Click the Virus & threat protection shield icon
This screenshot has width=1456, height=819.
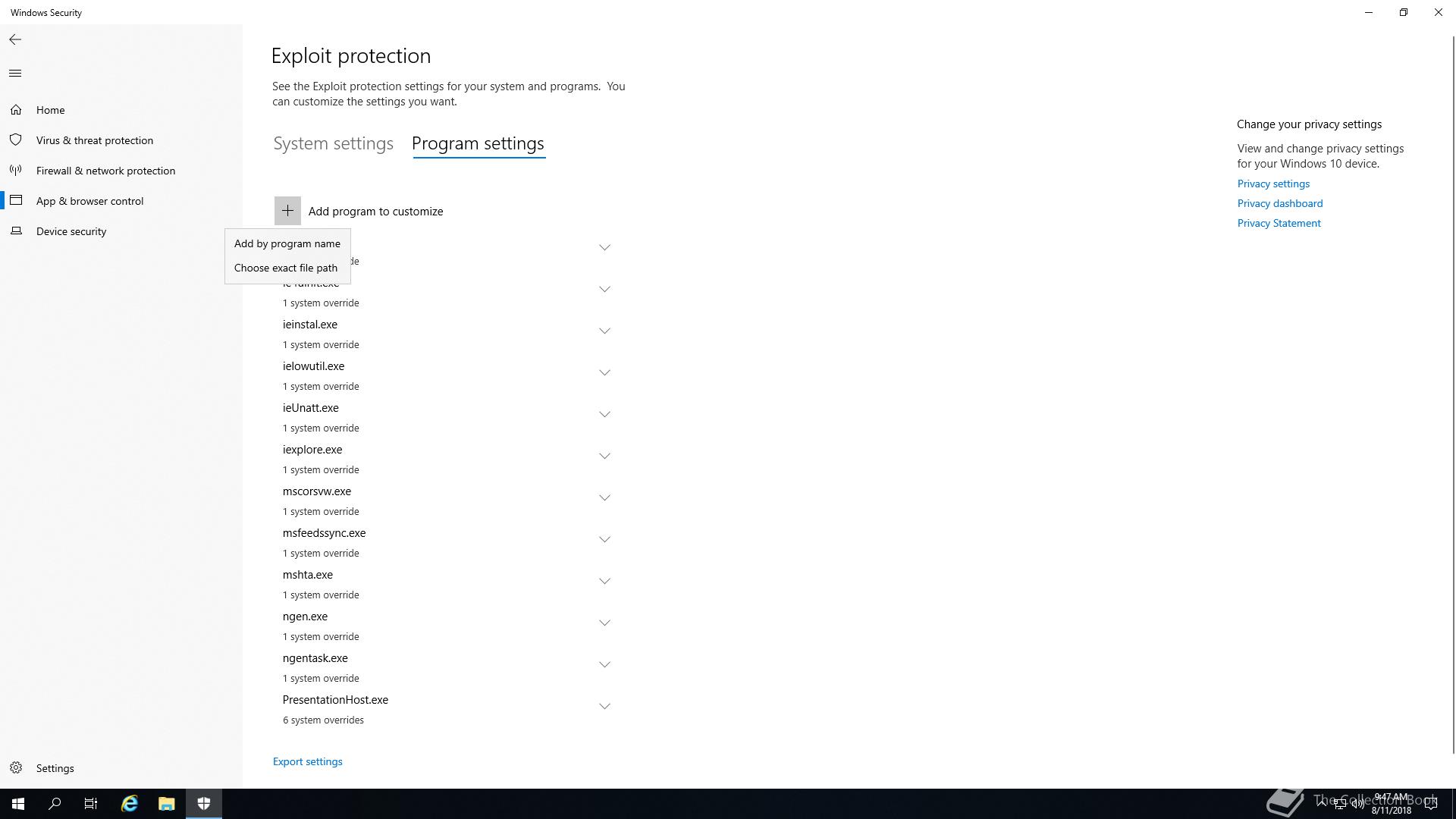16,140
